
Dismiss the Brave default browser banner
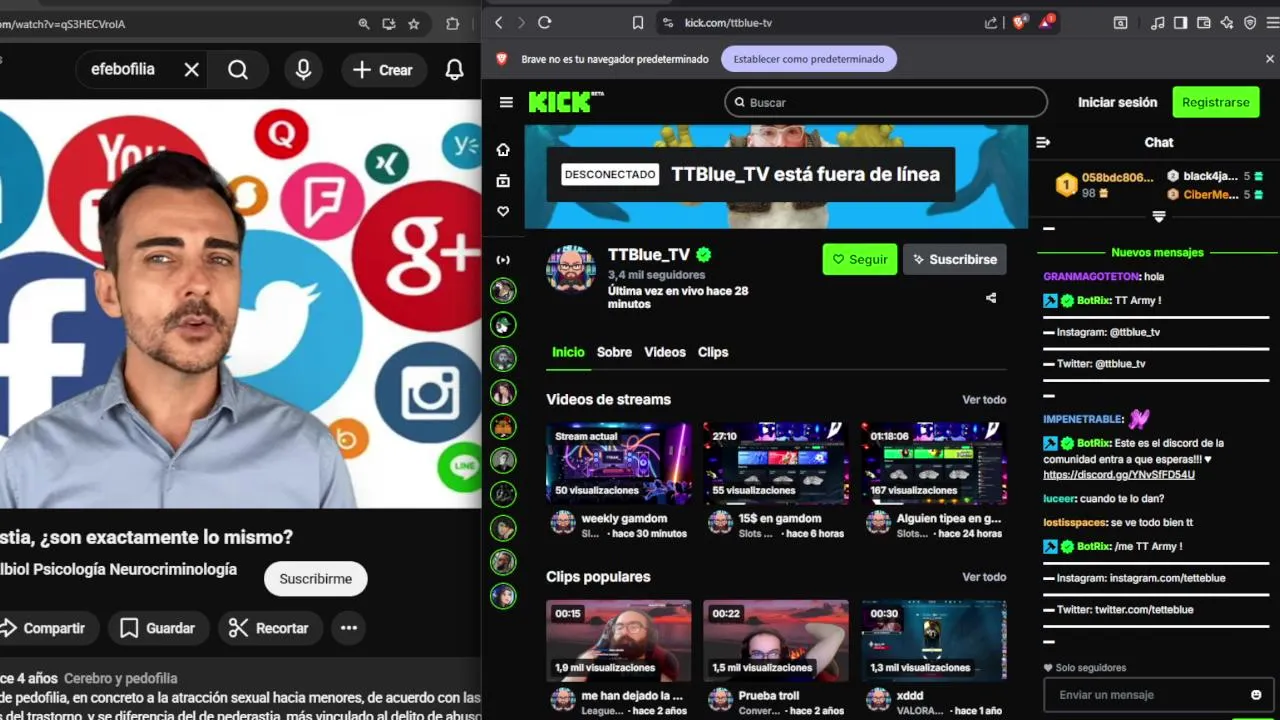1270,59
